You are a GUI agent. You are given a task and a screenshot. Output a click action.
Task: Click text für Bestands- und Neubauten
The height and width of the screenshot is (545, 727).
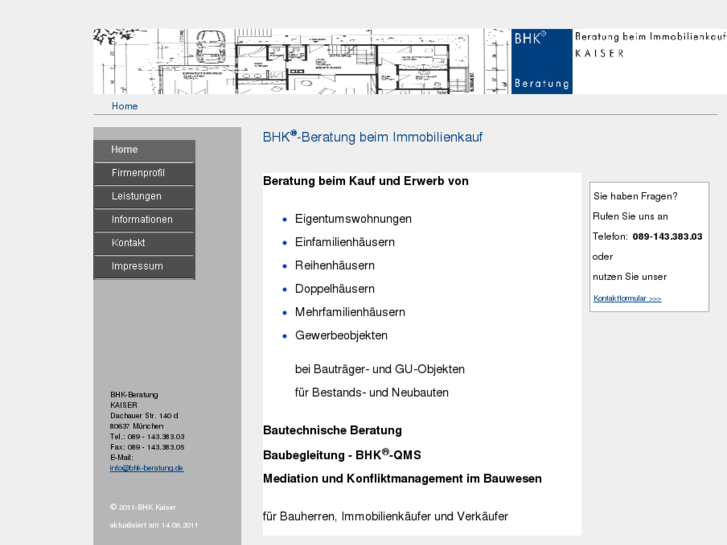click(371, 392)
